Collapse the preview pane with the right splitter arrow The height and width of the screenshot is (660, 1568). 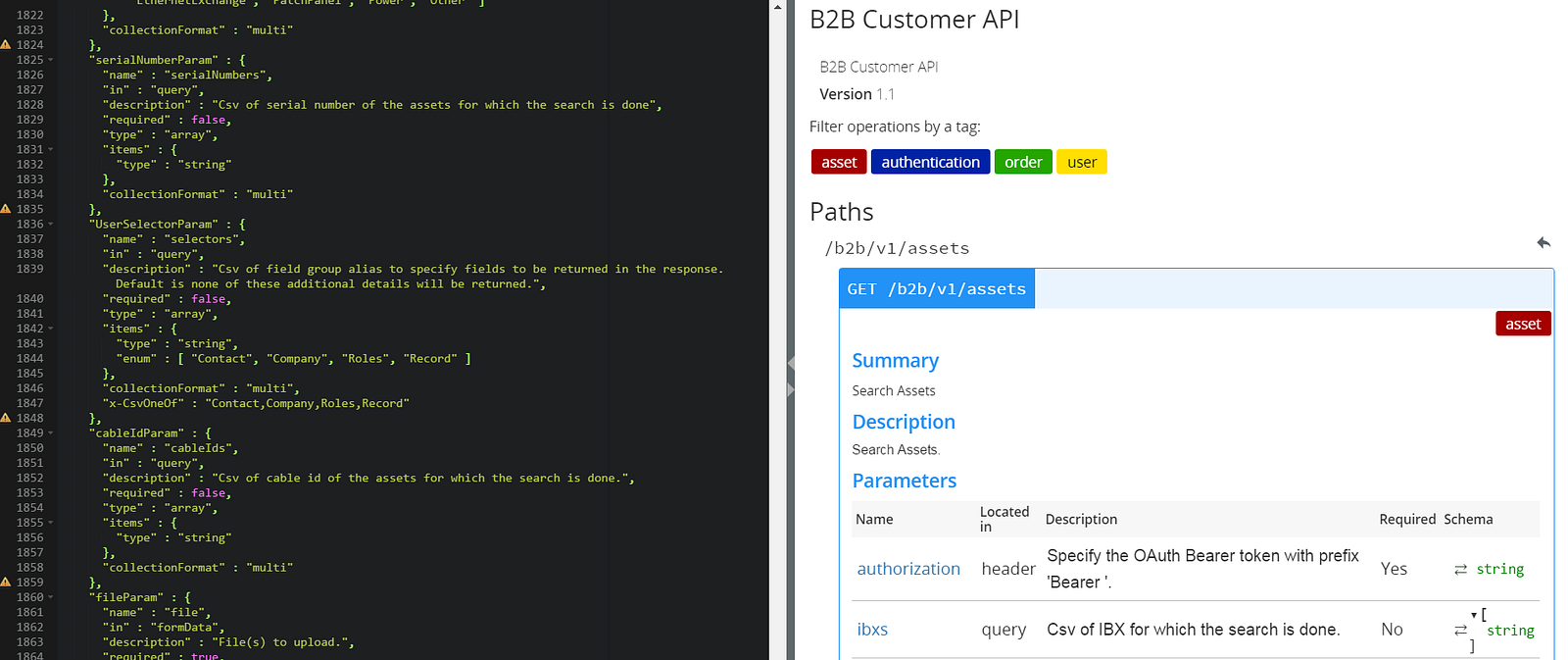pyautogui.click(x=791, y=389)
